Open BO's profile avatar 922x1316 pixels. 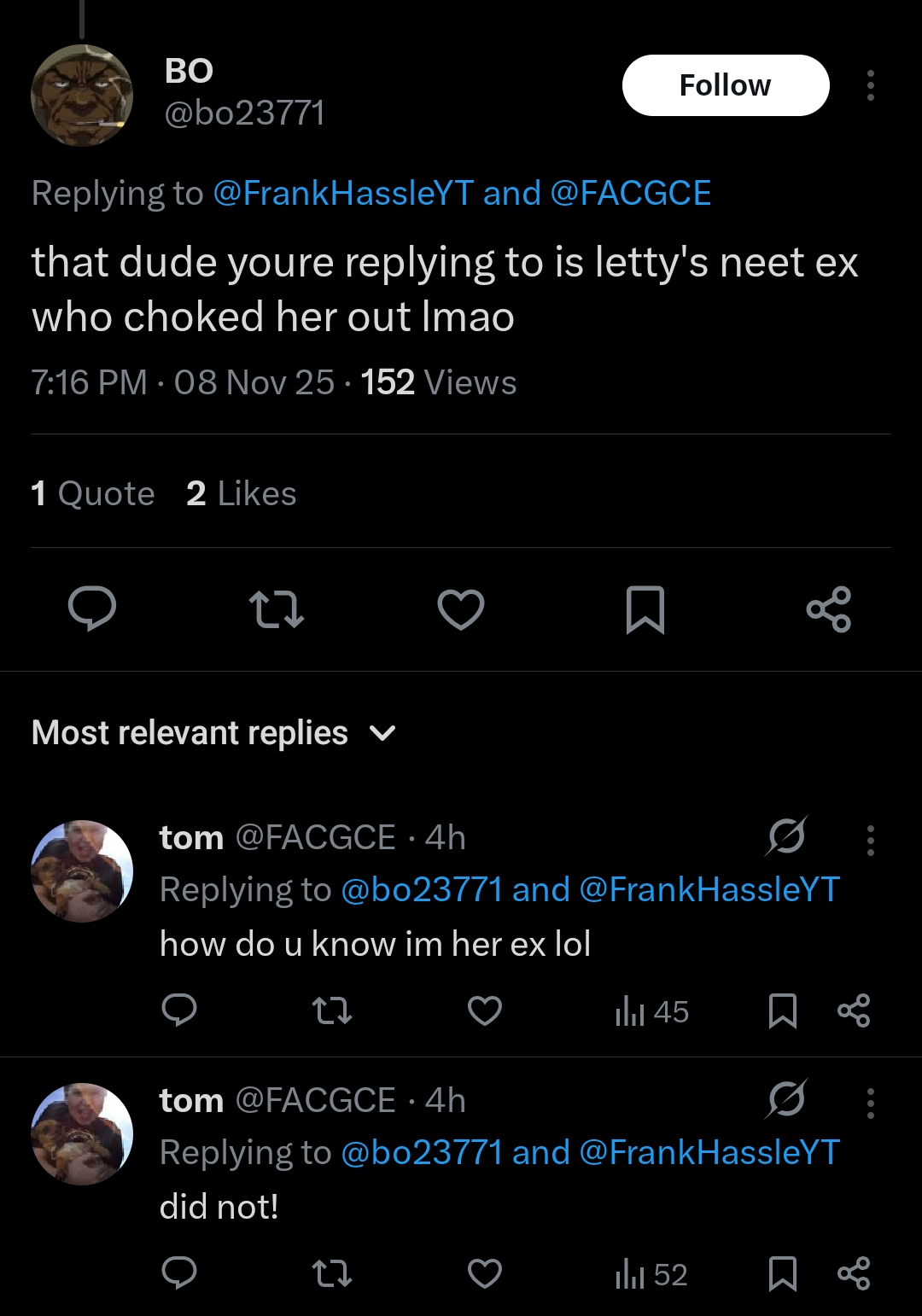[x=82, y=96]
